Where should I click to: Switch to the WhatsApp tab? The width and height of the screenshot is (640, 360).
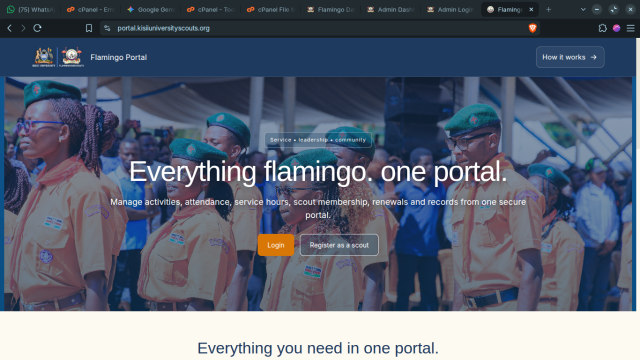(x=31, y=9)
